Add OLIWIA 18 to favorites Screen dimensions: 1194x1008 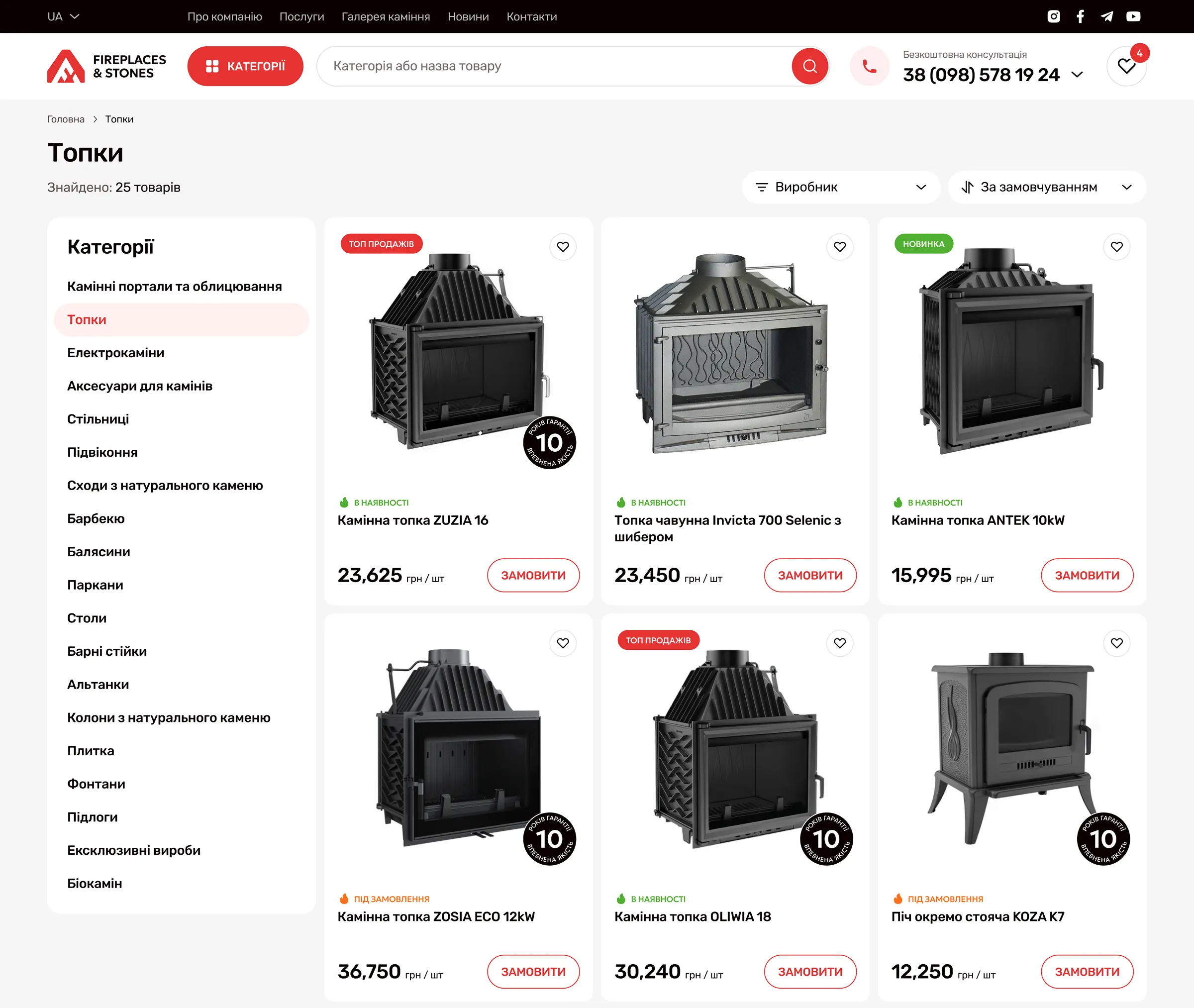[x=840, y=643]
